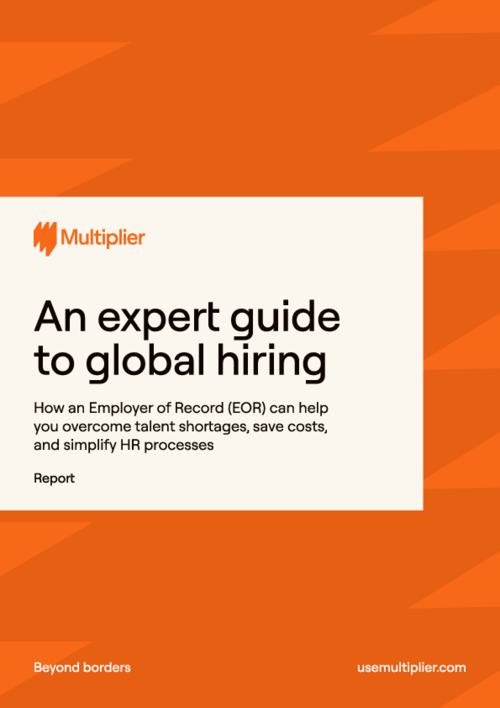The image size is (500, 708).
Task: Click the 'Report' label
Action: click(54, 479)
